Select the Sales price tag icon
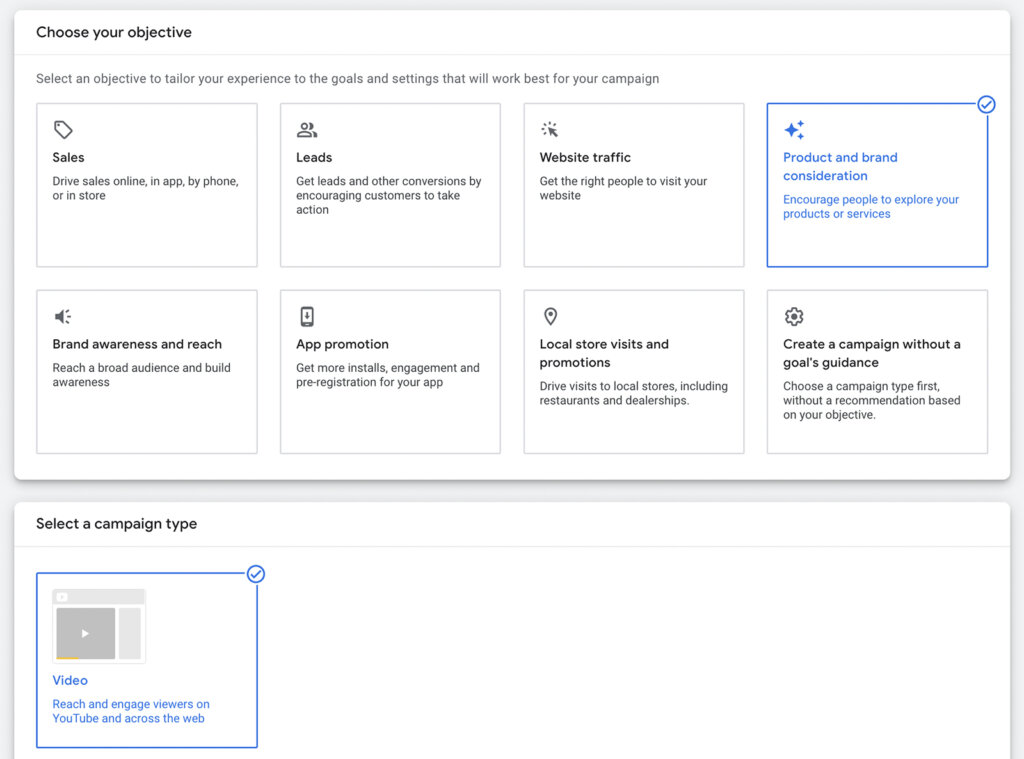This screenshot has height=759, width=1024. coord(63,129)
